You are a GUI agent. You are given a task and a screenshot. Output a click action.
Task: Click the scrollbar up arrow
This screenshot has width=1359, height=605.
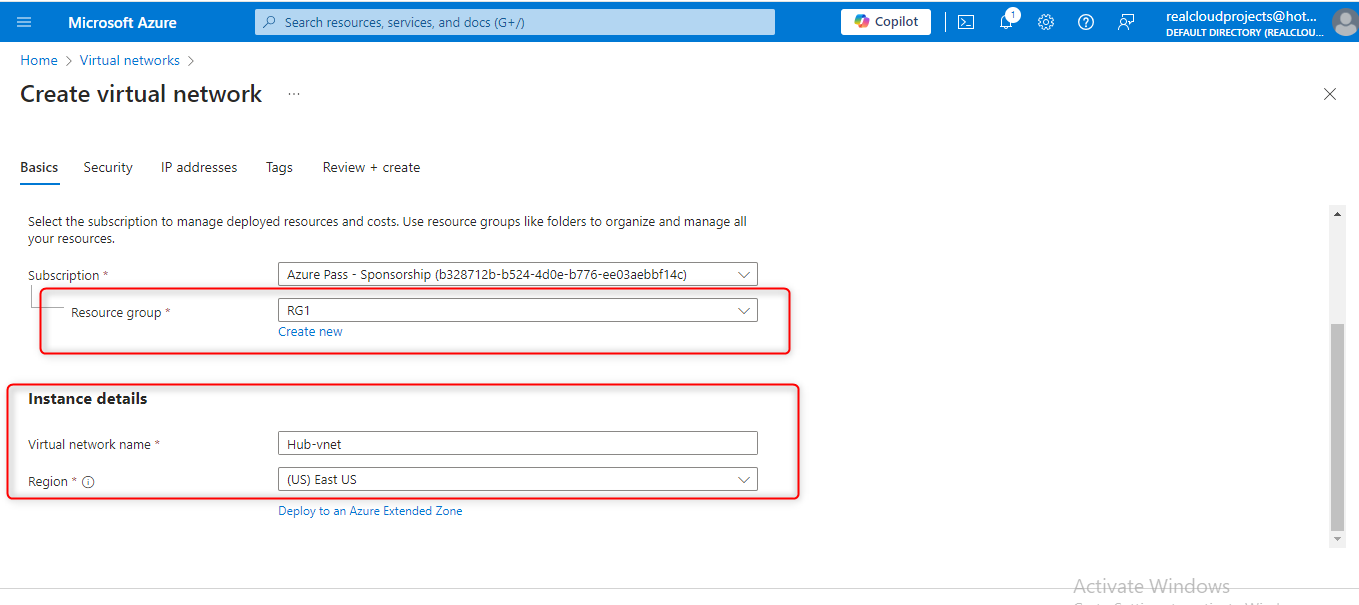(1337, 212)
